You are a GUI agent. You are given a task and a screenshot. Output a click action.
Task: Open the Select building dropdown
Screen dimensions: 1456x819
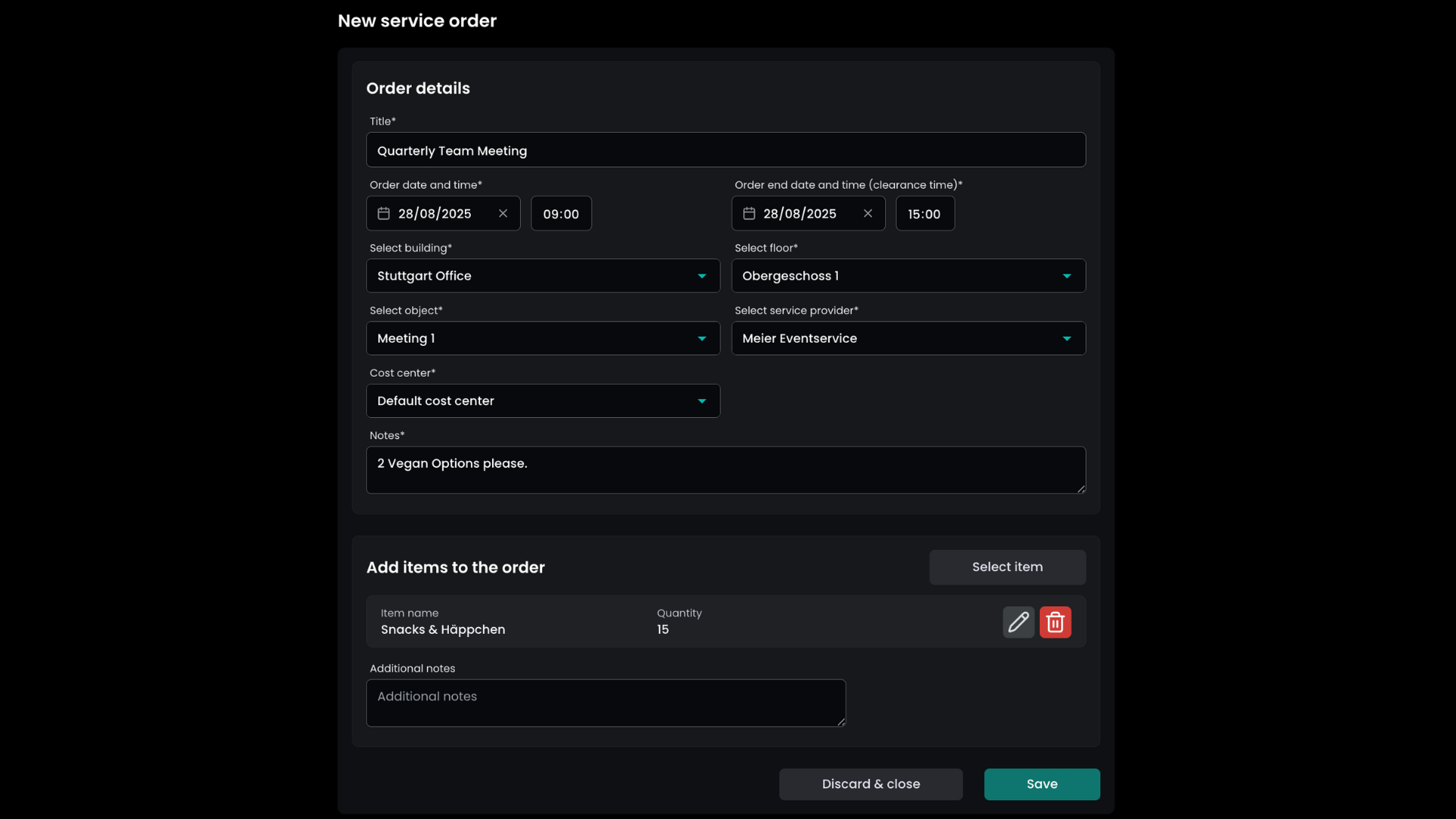[543, 276]
